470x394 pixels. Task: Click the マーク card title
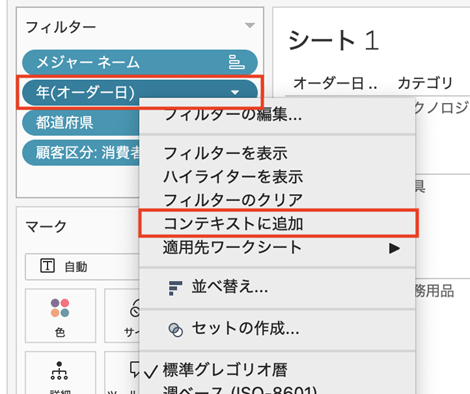coord(46,227)
